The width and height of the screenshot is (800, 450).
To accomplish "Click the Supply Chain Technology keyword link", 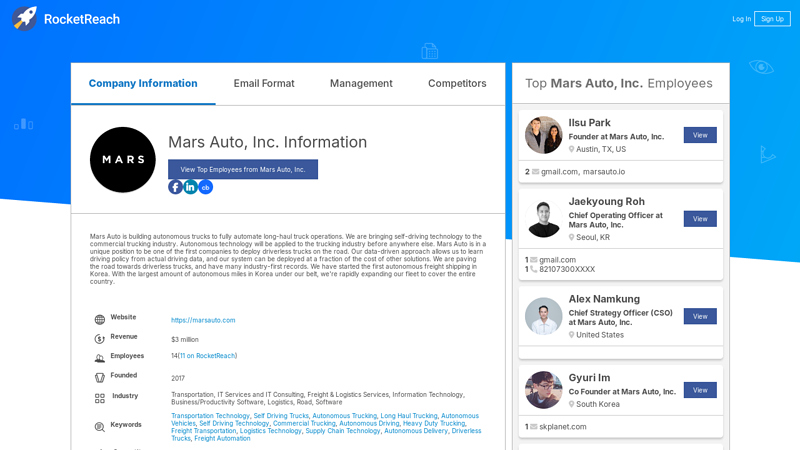I will [343, 431].
